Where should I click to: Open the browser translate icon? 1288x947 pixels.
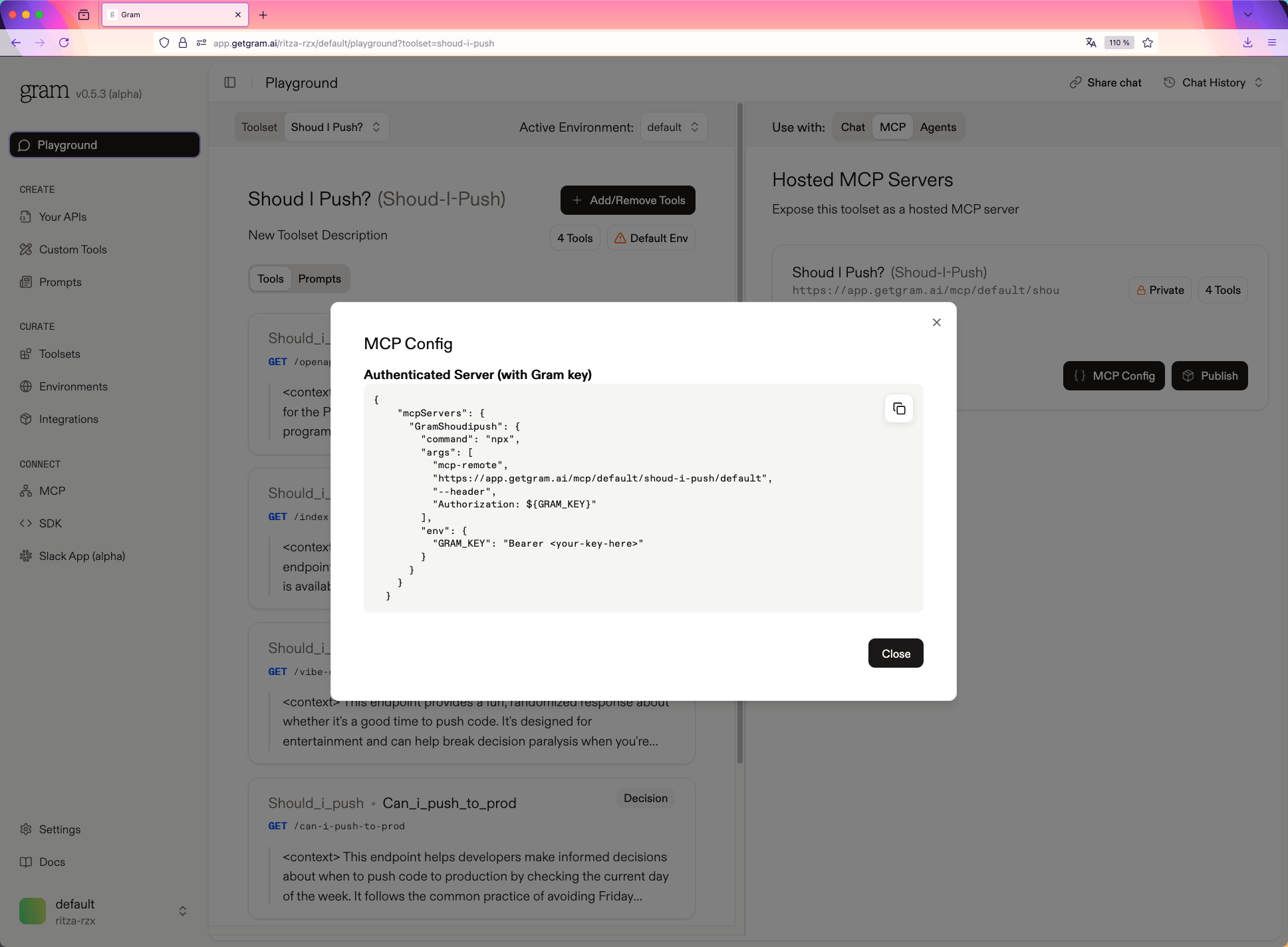(x=1091, y=43)
